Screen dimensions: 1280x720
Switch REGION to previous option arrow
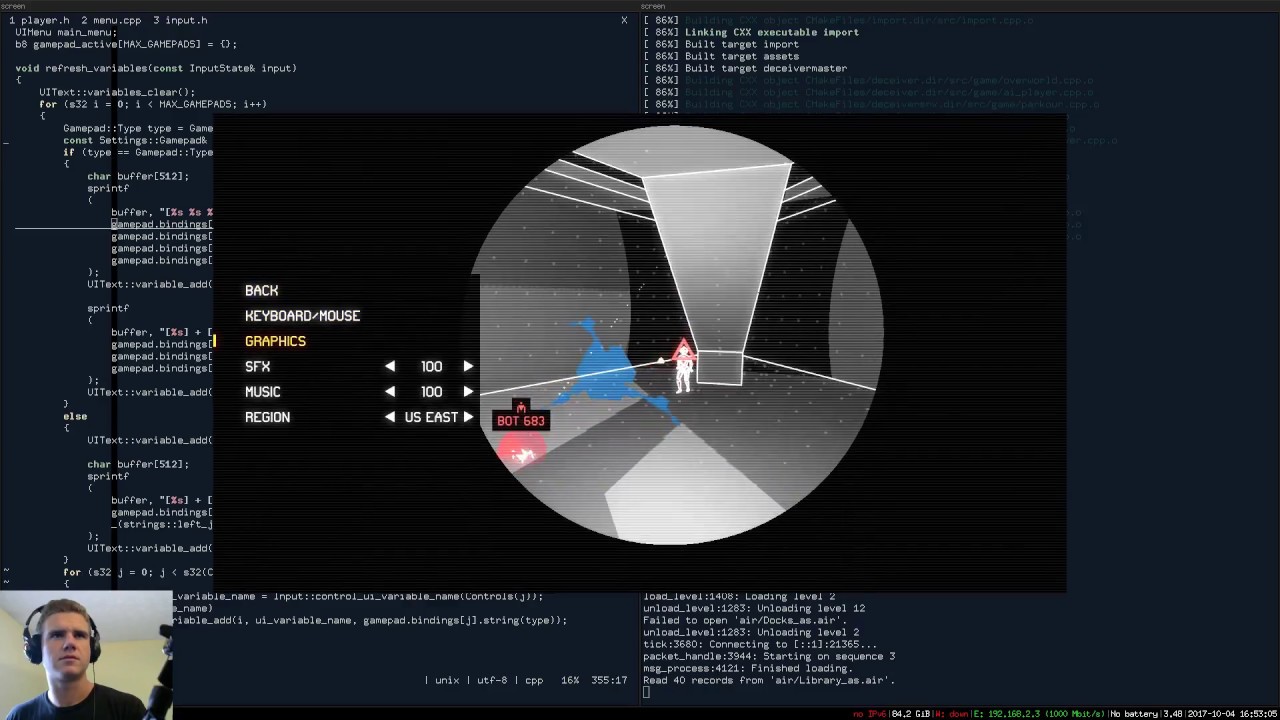pyautogui.click(x=390, y=417)
